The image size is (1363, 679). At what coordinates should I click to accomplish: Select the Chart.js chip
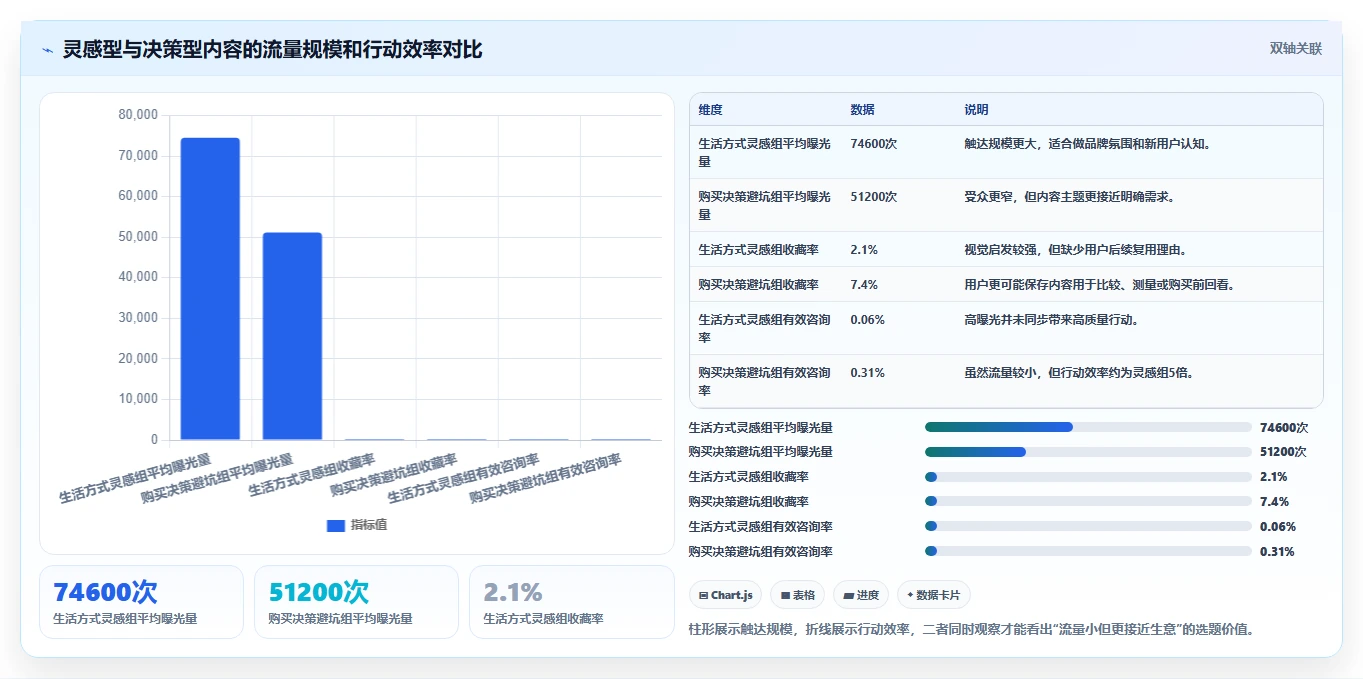[x=725, y=595]
